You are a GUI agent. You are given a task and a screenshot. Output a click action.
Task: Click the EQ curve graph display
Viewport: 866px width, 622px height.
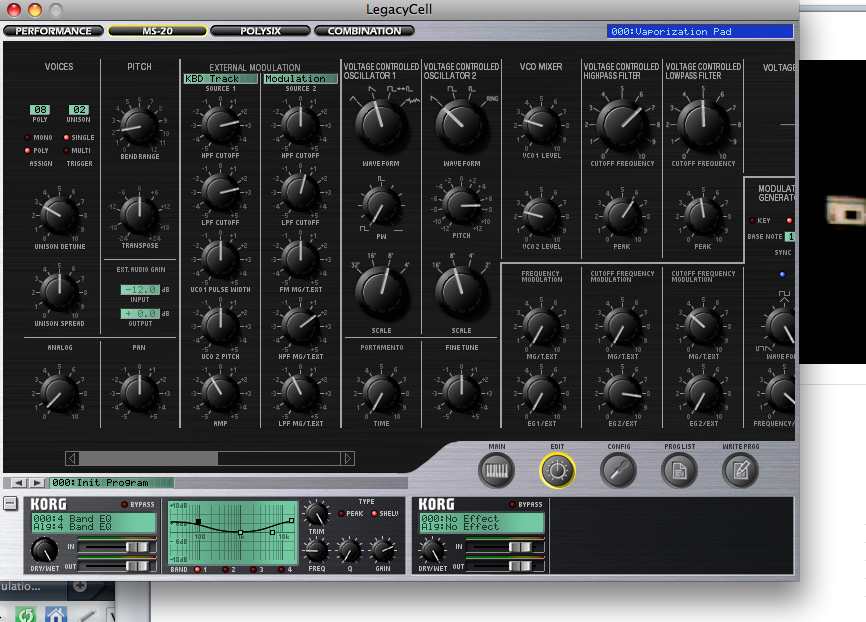point(233,533)
